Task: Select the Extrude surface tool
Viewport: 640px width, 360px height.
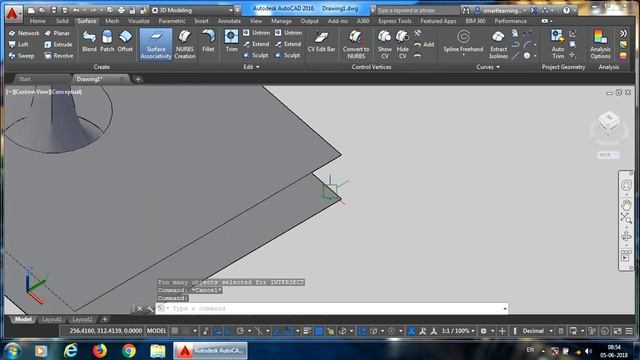Action: pos(58,44)
